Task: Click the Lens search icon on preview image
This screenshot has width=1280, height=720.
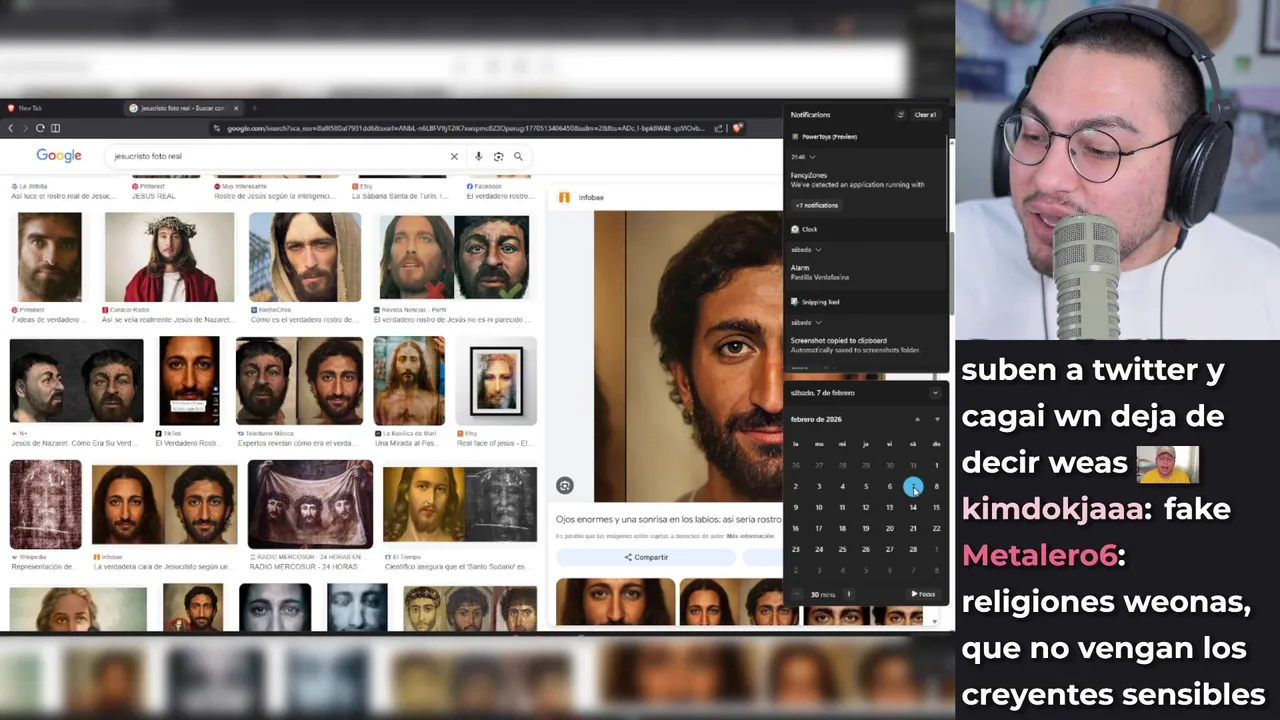Action: (565, 486)
